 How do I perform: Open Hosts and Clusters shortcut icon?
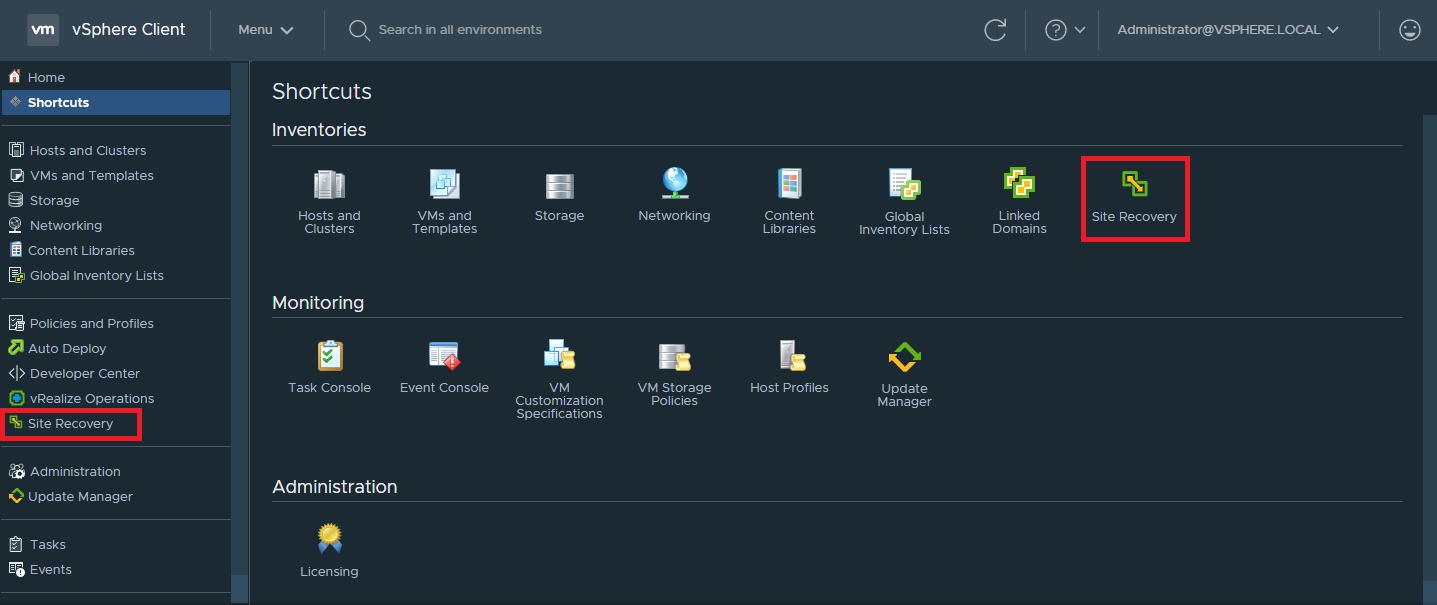click(329, 185)
